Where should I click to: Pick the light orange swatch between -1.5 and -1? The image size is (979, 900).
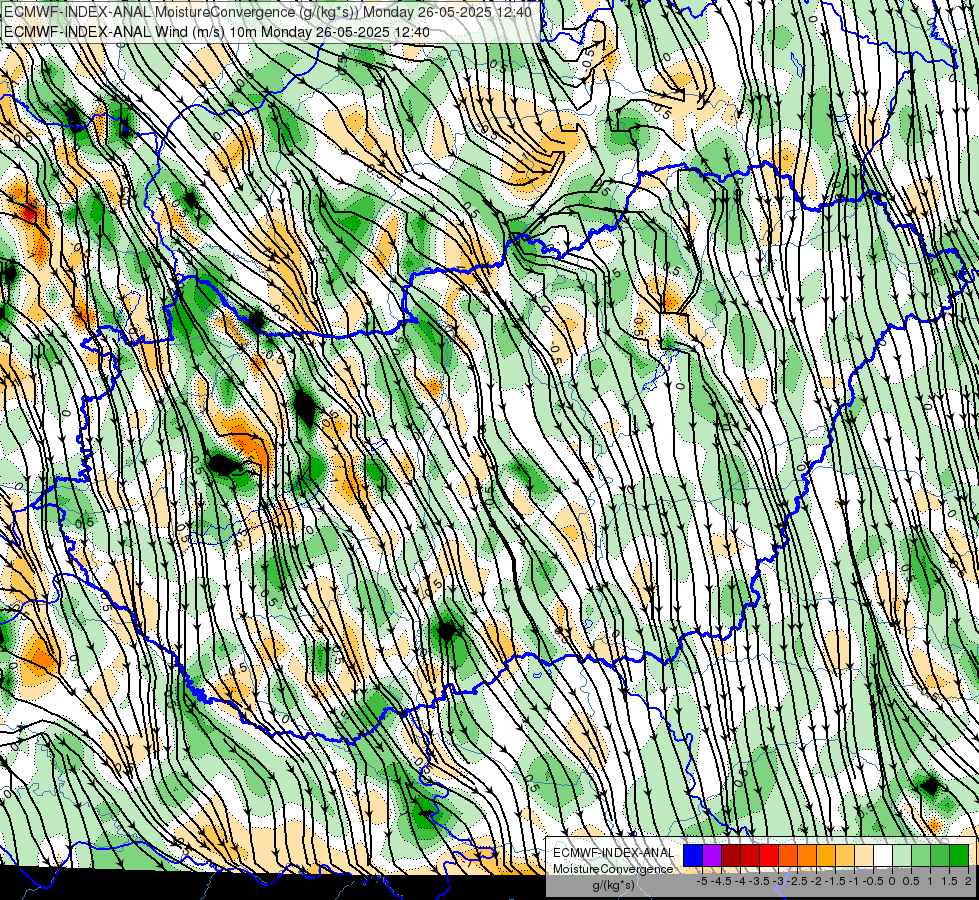coord(845,856)
